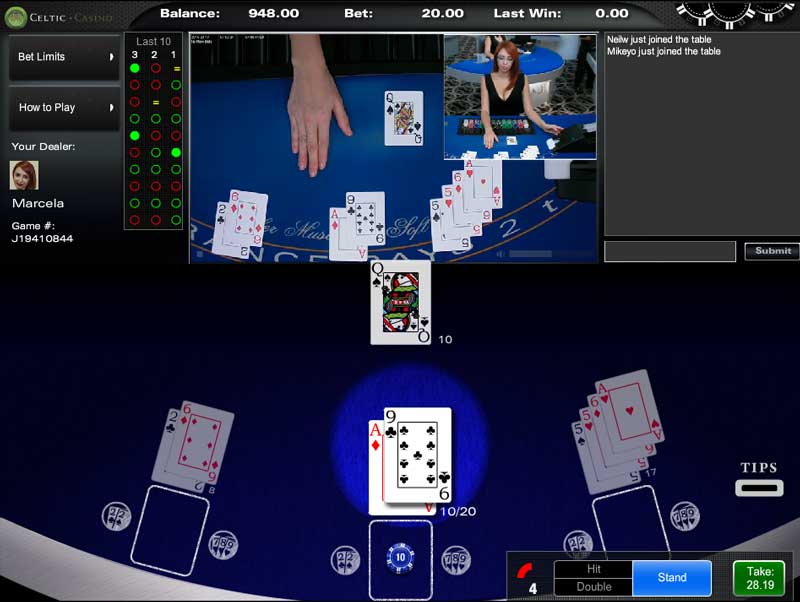Click the Tips box
This screenshot has height=602, width=800.
pyautogui.click(x=759, y=488)
